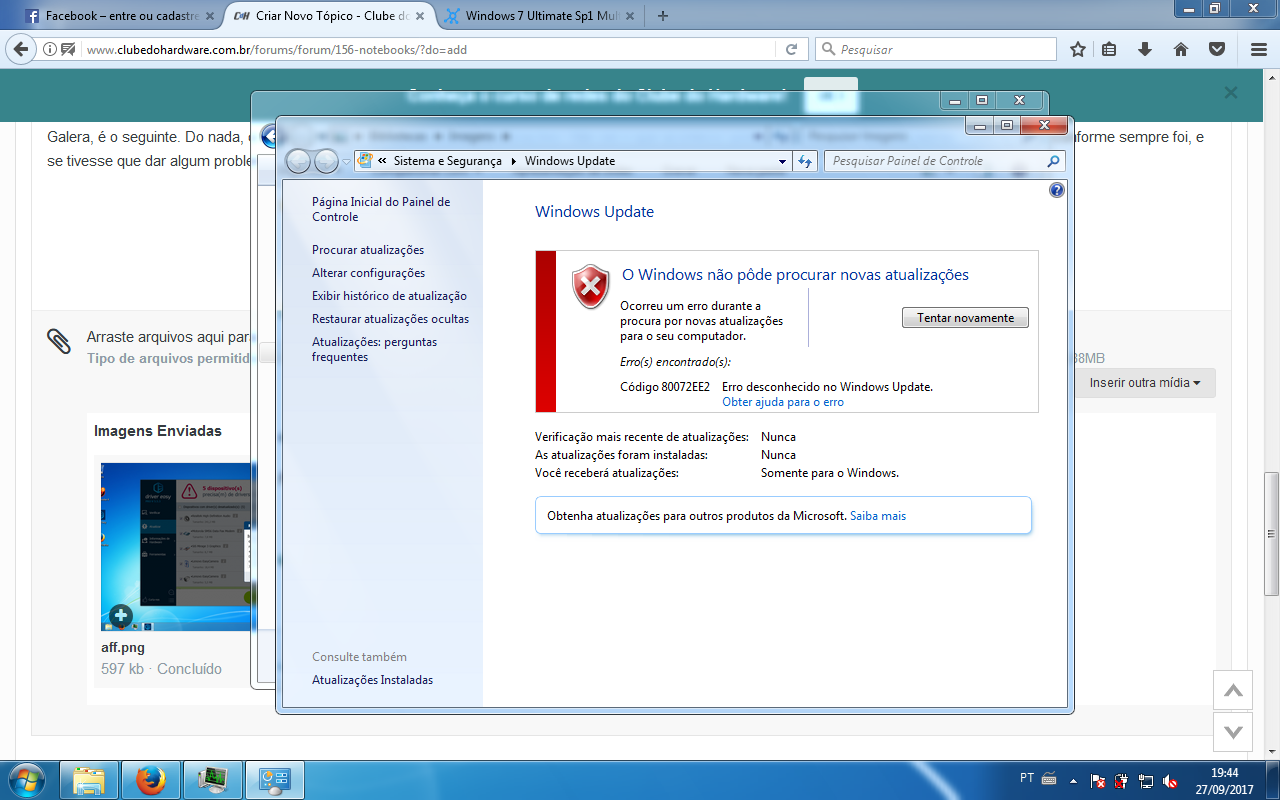Screen dimensions: 1280x800
Task: Click the Firefox page vertical scrollbar thumb
Action: [x=1271, y=534]
